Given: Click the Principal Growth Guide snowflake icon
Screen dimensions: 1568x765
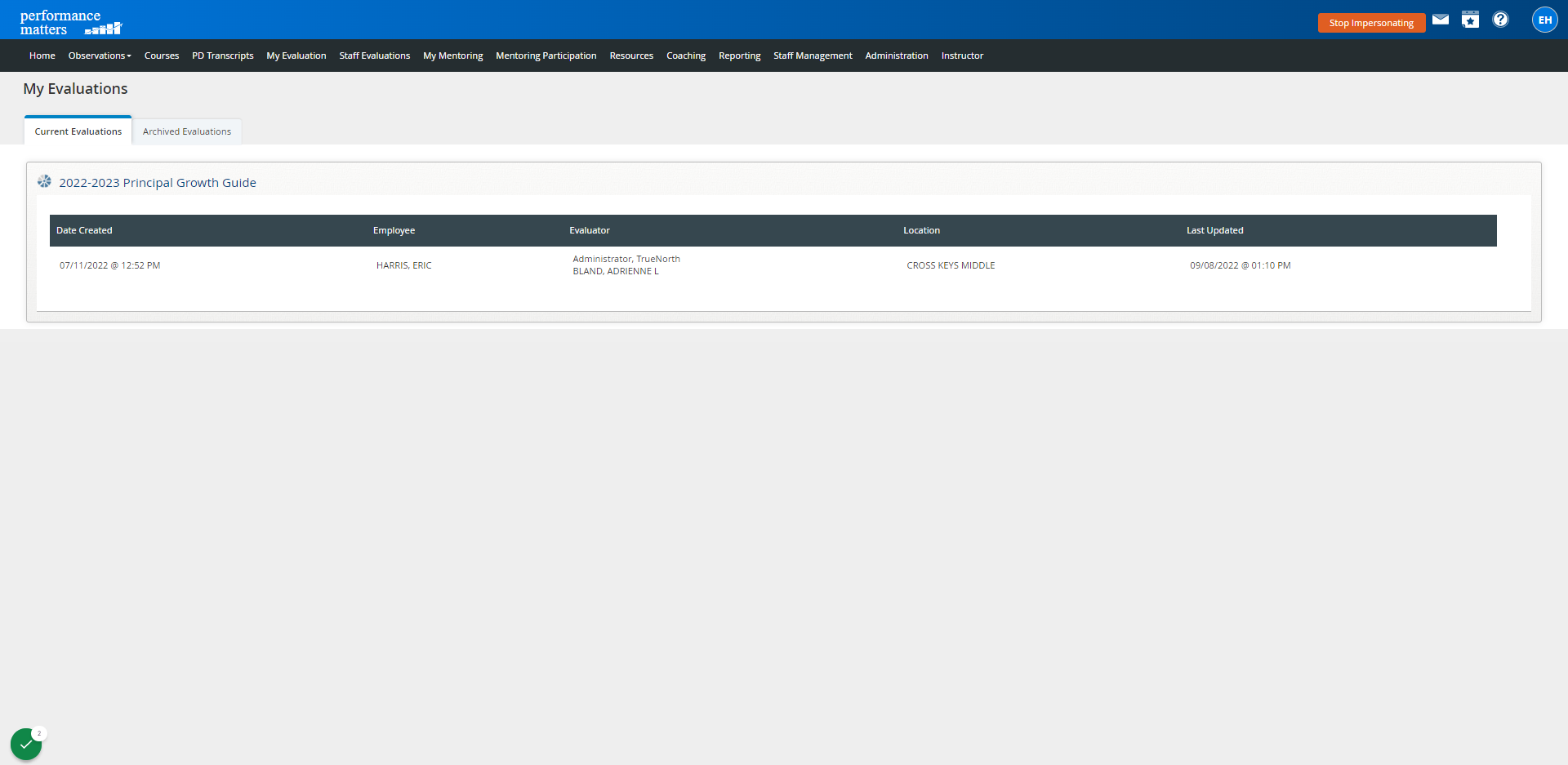Looking at the screenshot, I should tap(44, 181).
